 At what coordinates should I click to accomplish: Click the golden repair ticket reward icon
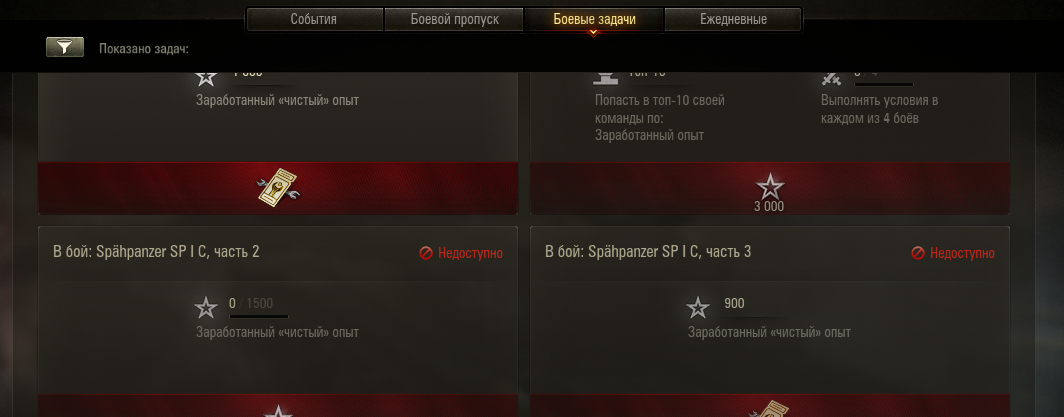click(x=278, y=188)
